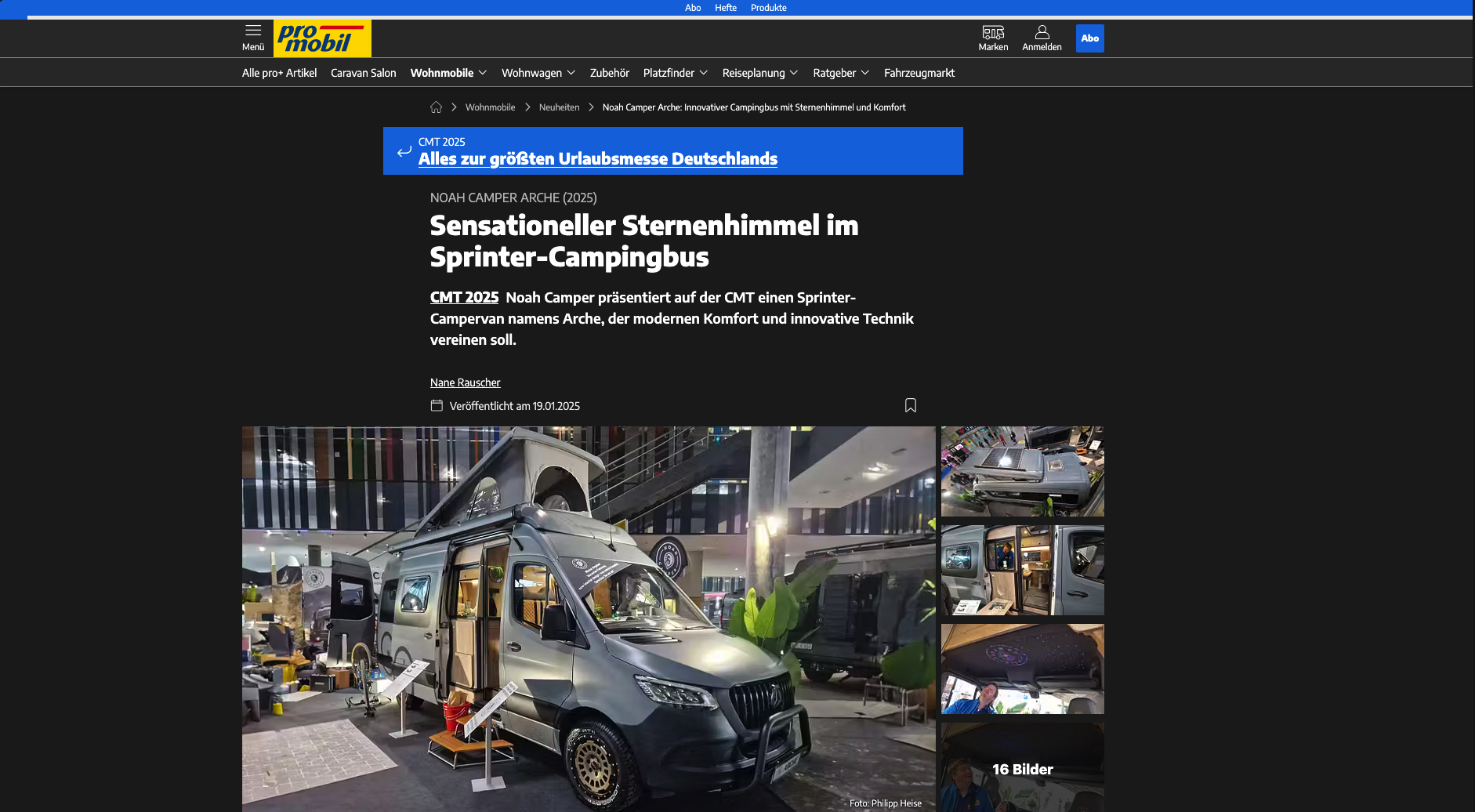The height and width of the screenshot is (812, 1475).
Task: Go to Caravan Salon section
Action: coord(363,73)
